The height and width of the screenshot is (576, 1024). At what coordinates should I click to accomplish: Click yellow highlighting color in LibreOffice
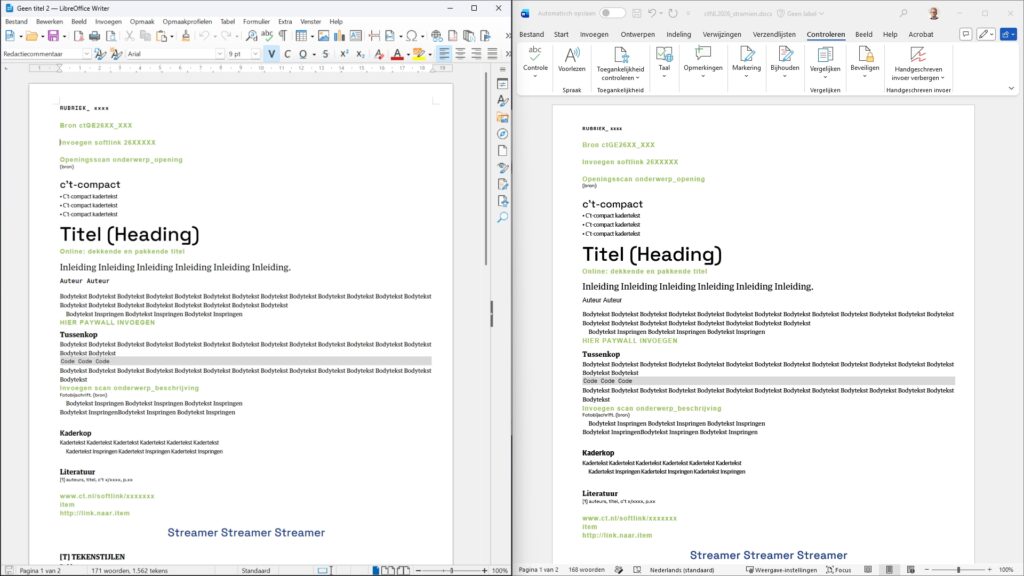tap(419, 54)
